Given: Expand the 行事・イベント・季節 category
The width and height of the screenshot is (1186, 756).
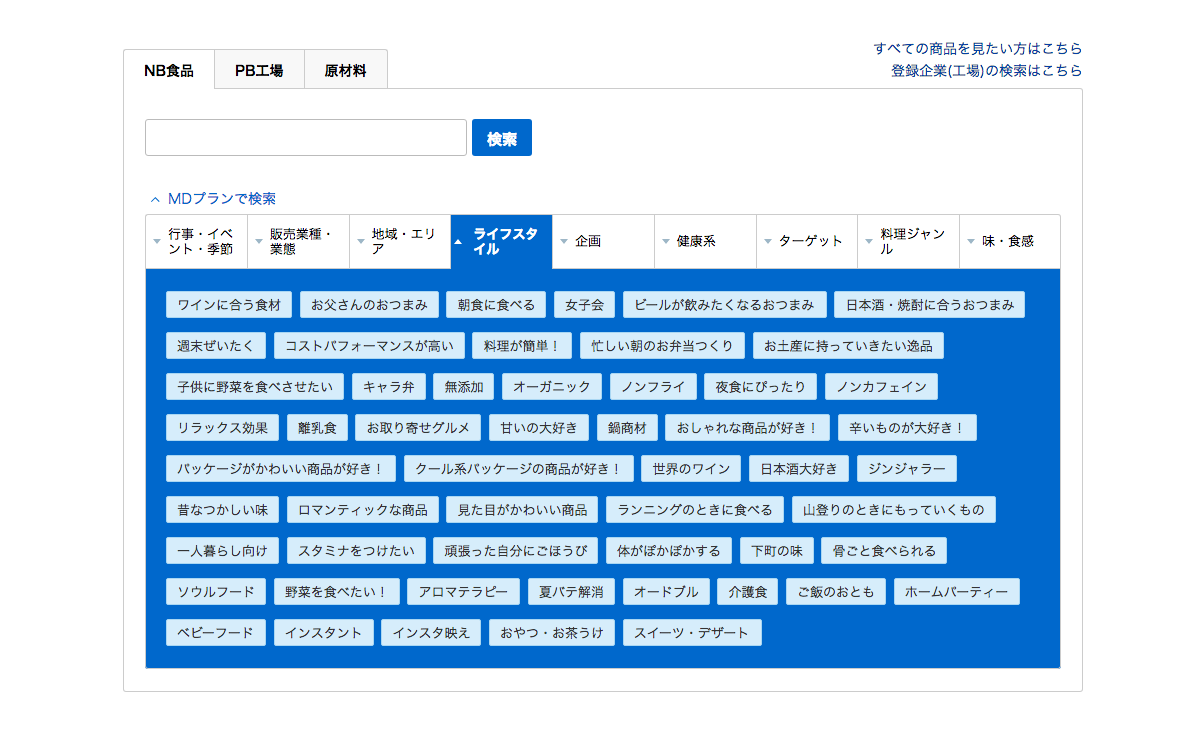Looking at the screenshot, I should [x=197, y=242].
